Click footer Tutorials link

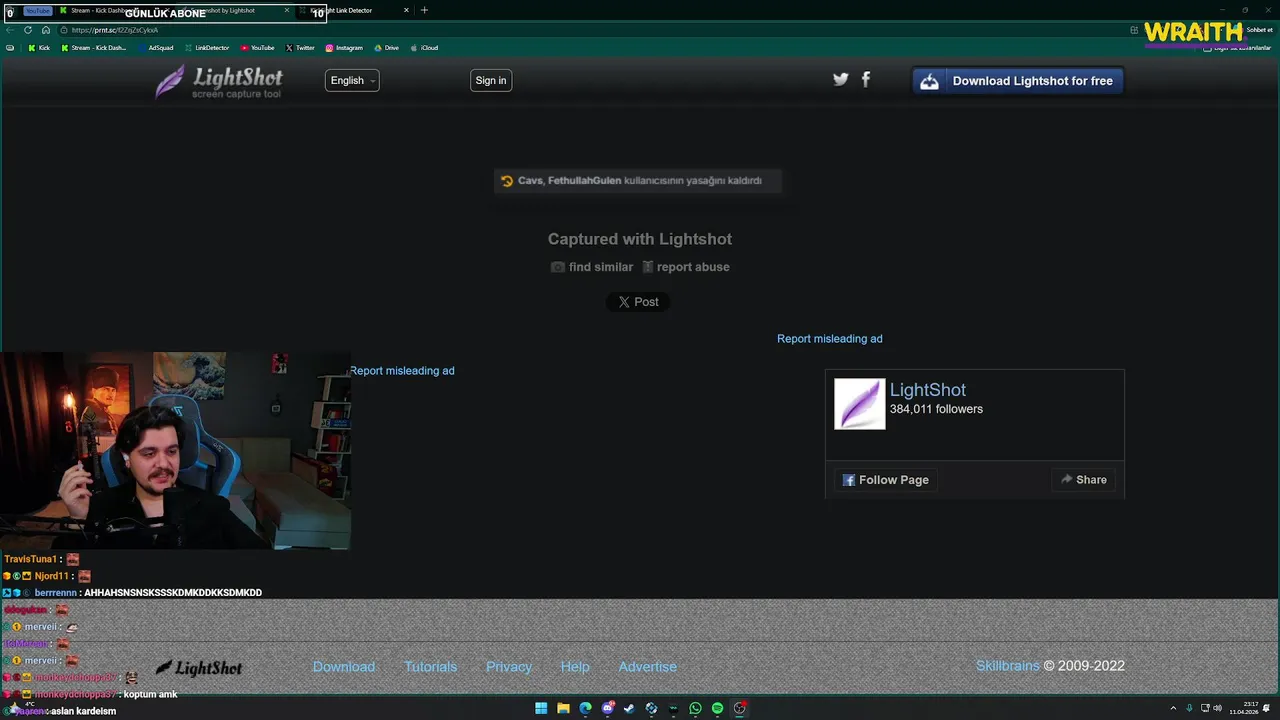pyautogui.click(x=431, y=667)
